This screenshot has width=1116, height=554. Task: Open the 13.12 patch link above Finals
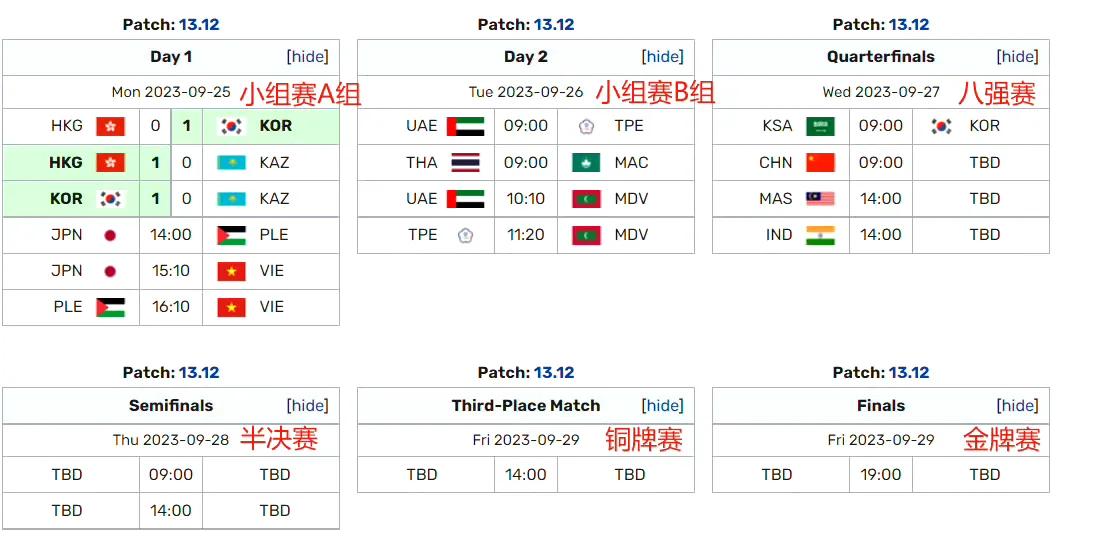coord(909,372)
